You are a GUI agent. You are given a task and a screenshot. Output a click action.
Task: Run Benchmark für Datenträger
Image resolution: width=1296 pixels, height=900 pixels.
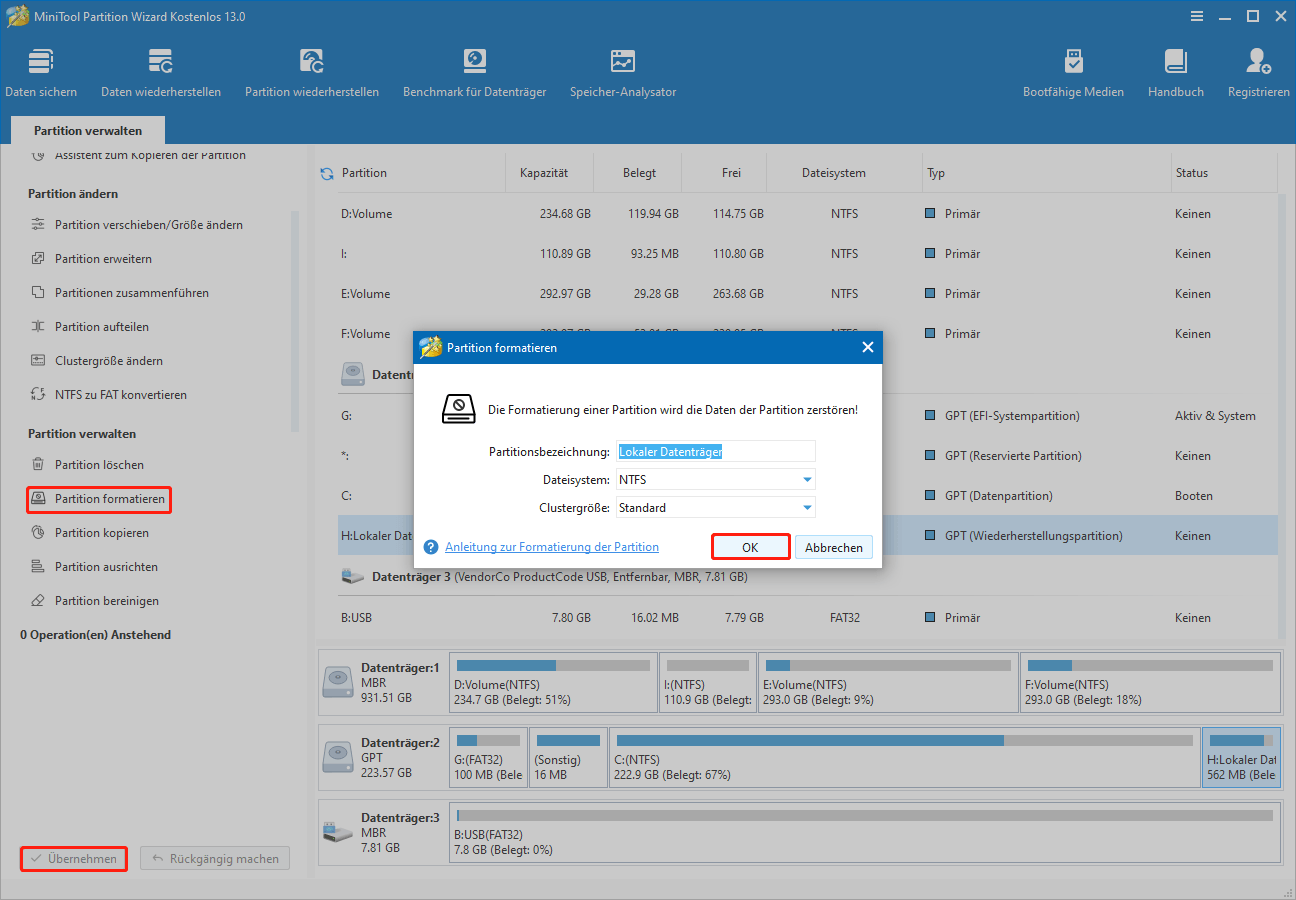pyautogui.click(x=474, y=70)
